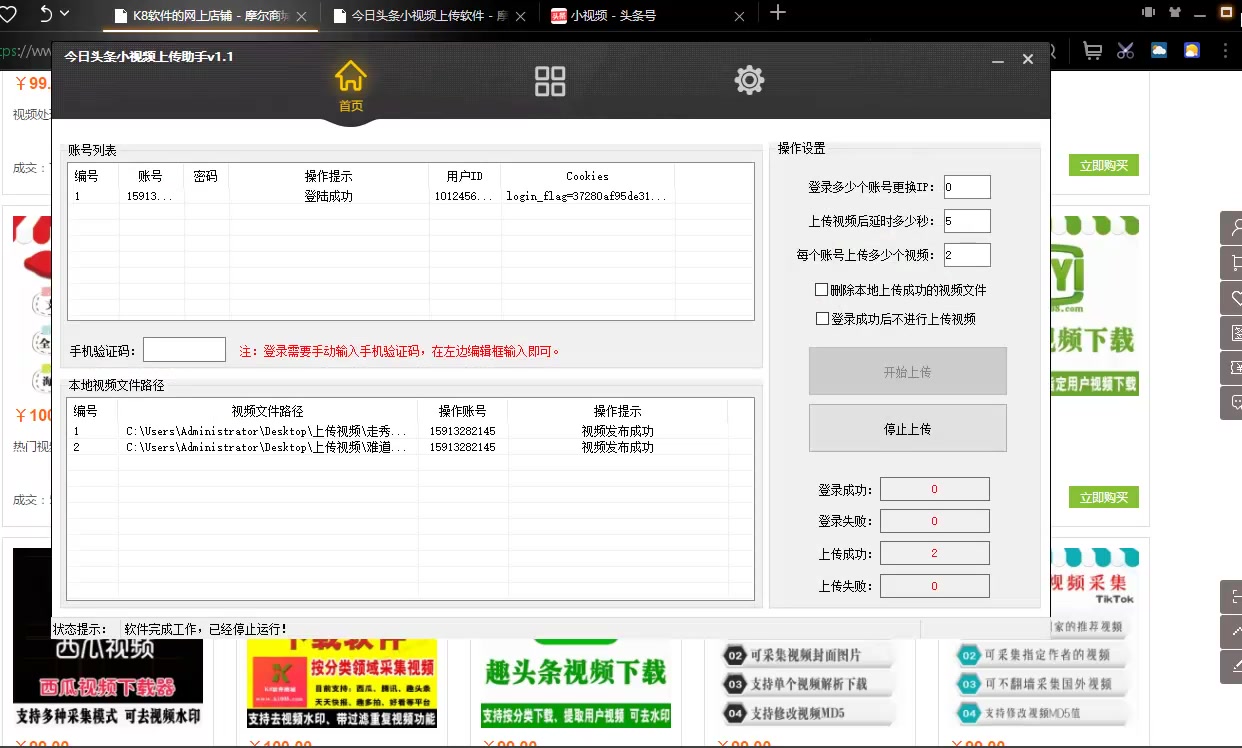This screenshot has height=748, width=1242.
Task: Click the 上传成功 count field showing 2
Action: pos(934,553)
